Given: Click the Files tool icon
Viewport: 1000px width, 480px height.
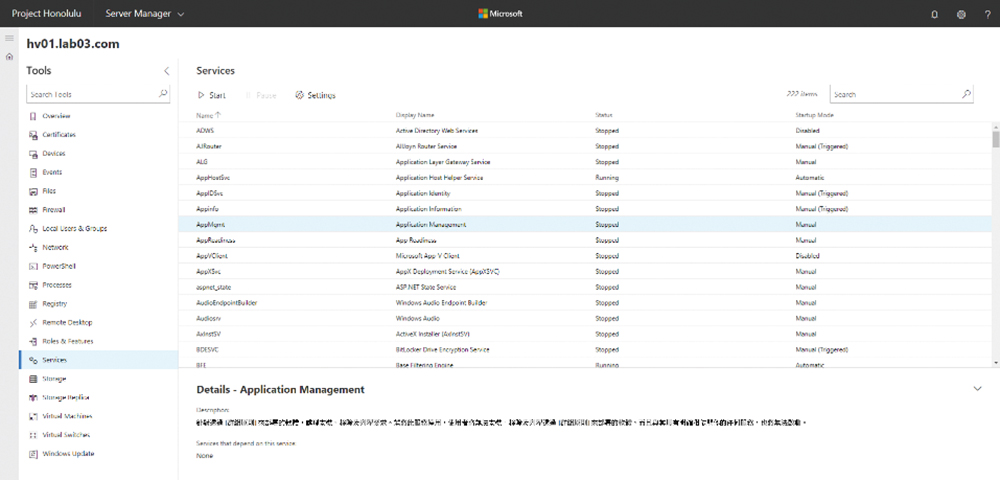Looking at the screenshot, I should pos(33,191).
